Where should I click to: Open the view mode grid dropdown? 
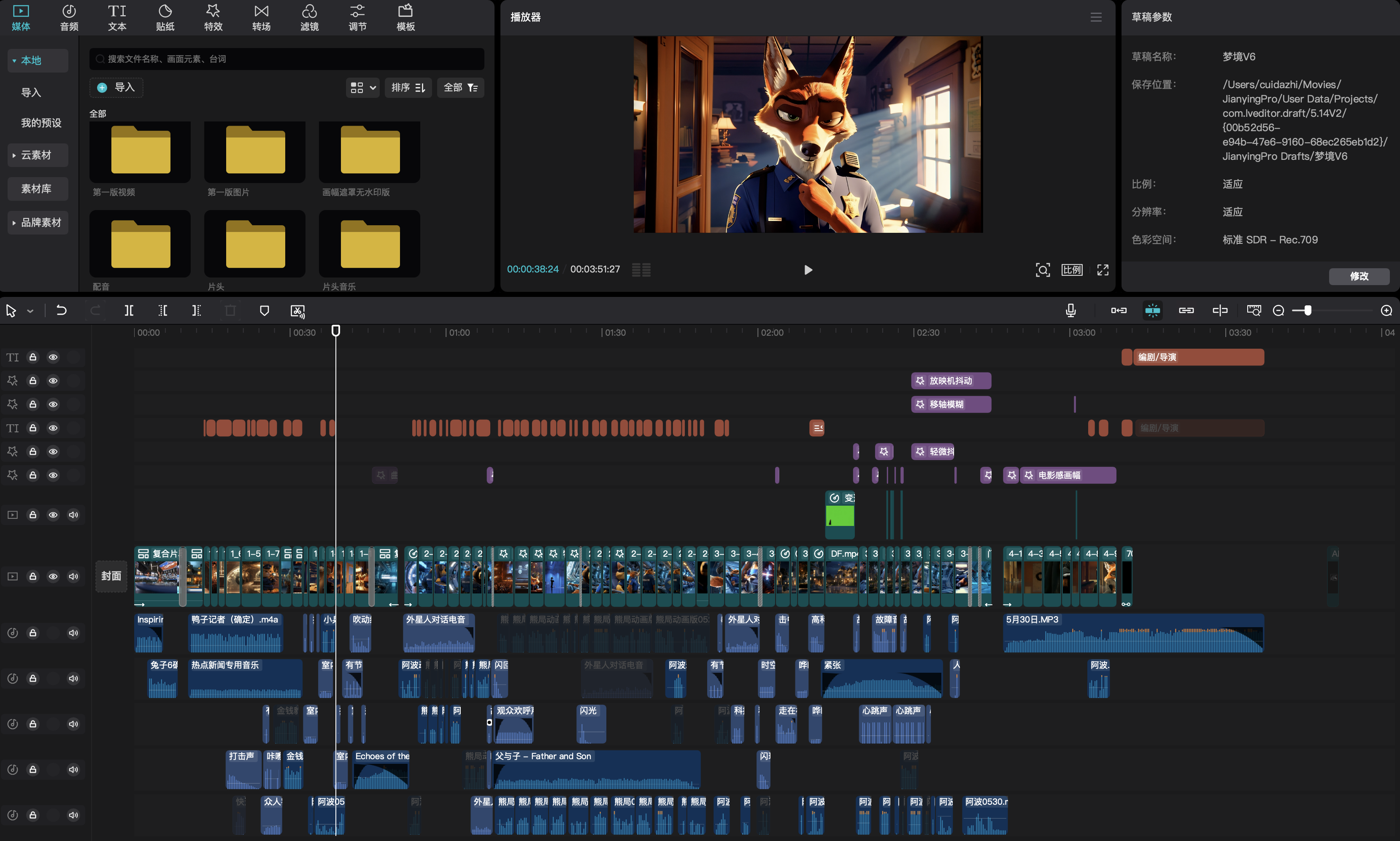363,87
